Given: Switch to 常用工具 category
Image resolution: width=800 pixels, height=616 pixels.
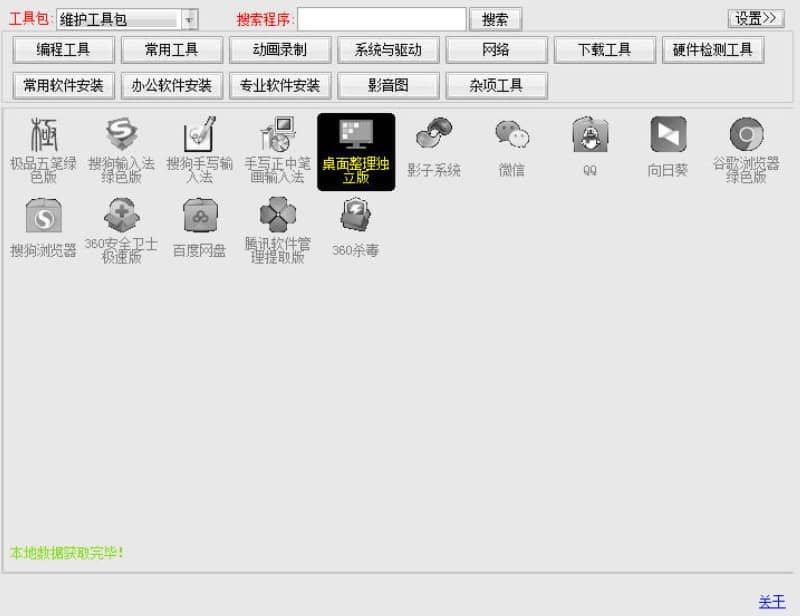Looking at the screenshot, I should [171, 50].
